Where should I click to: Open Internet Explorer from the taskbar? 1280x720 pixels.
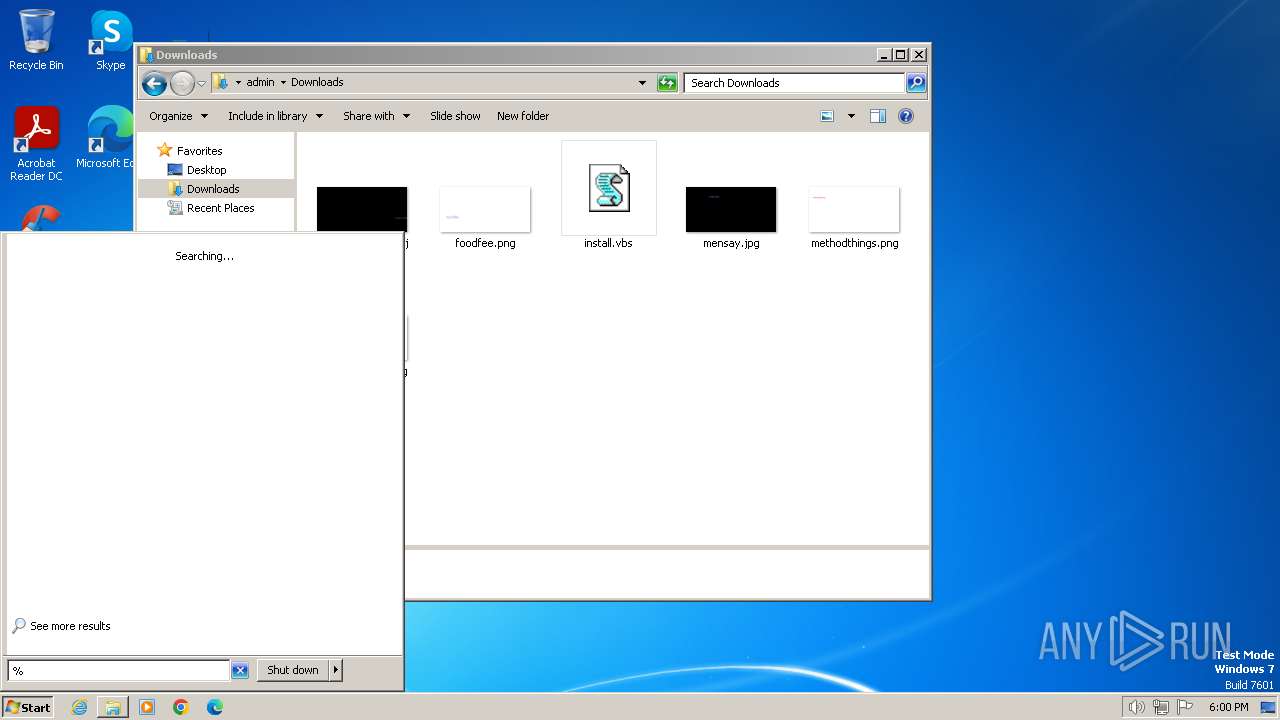79,707
